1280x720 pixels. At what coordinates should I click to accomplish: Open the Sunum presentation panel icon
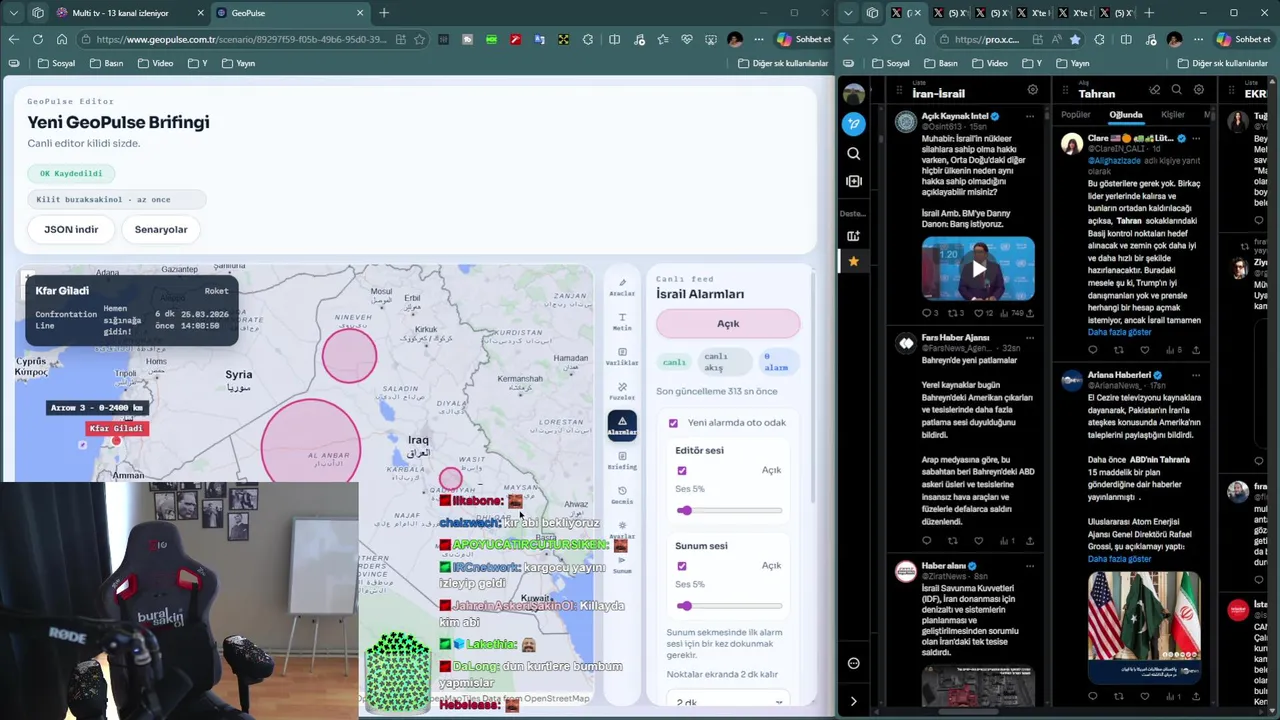[622, 564]
